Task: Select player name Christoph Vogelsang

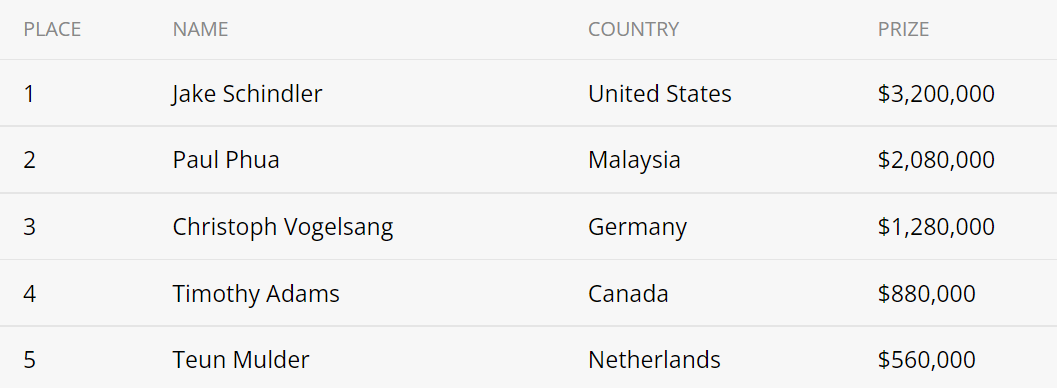Action: [282, 227]
